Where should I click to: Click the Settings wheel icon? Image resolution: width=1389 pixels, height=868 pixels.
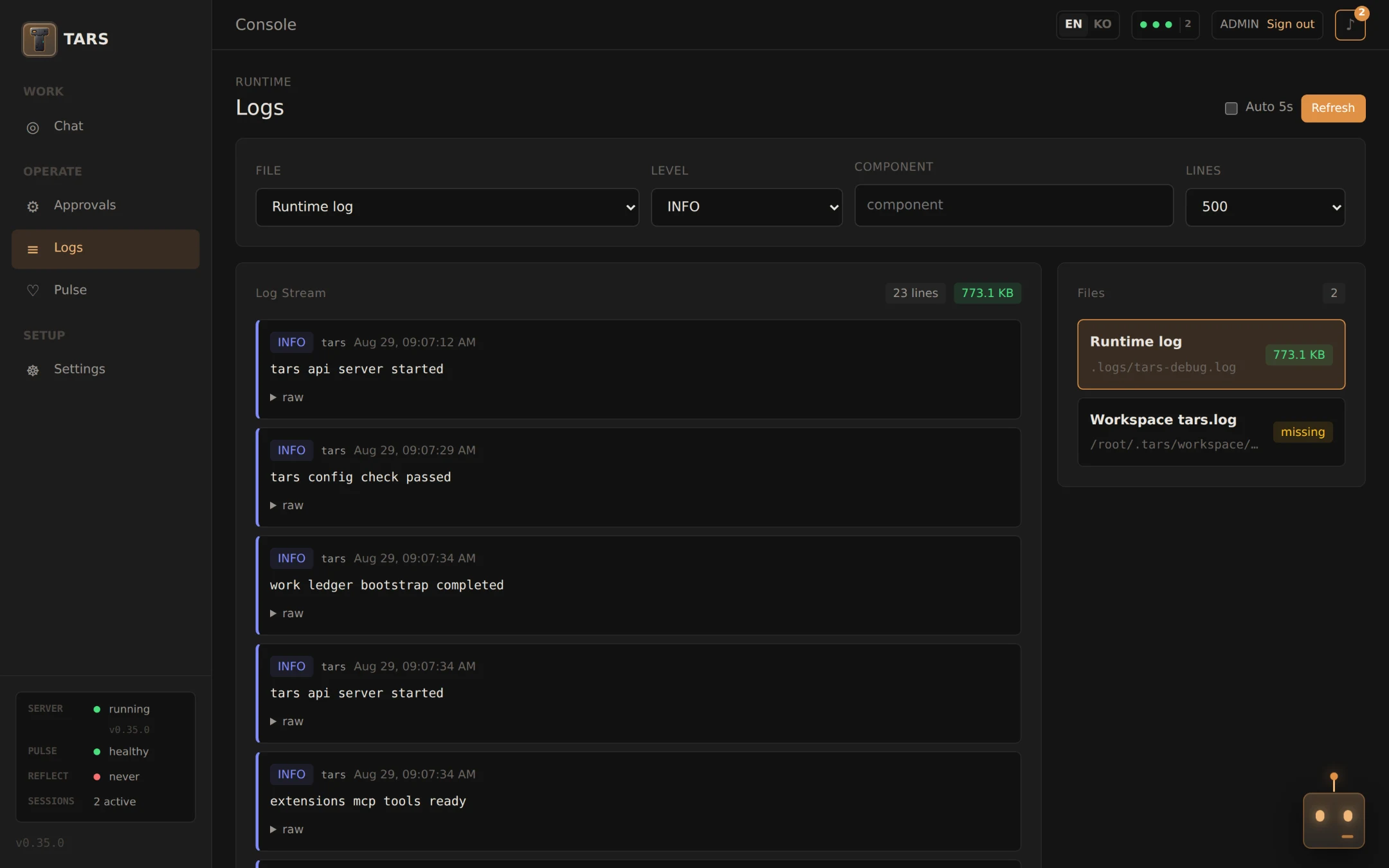tap(33, 370)
